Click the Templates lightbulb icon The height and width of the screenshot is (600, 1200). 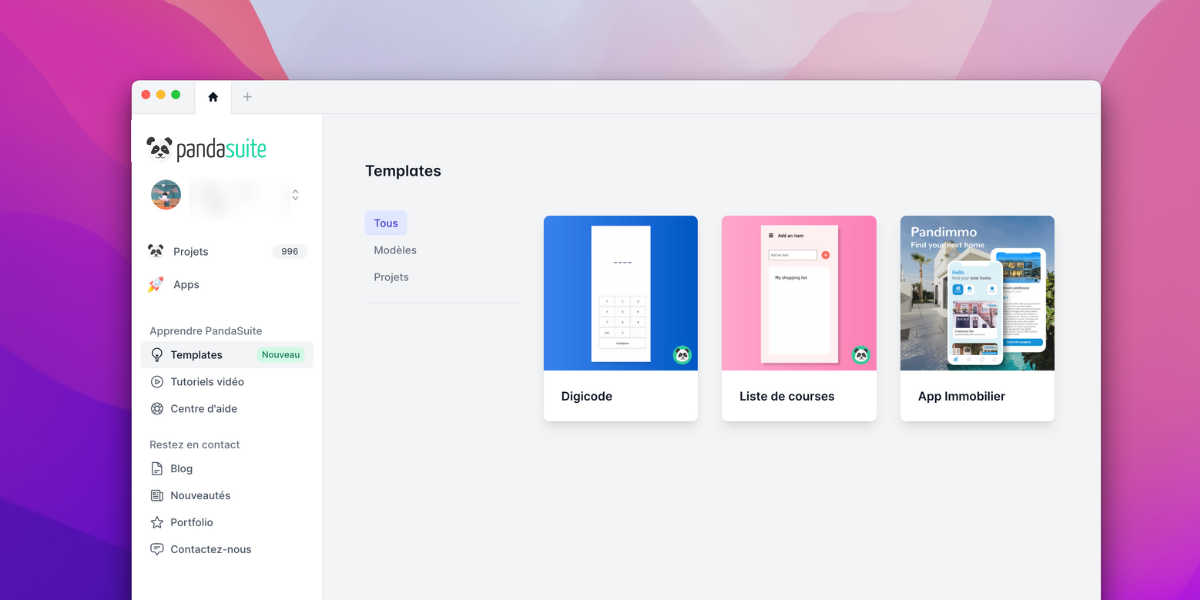[x=159, y=354]
